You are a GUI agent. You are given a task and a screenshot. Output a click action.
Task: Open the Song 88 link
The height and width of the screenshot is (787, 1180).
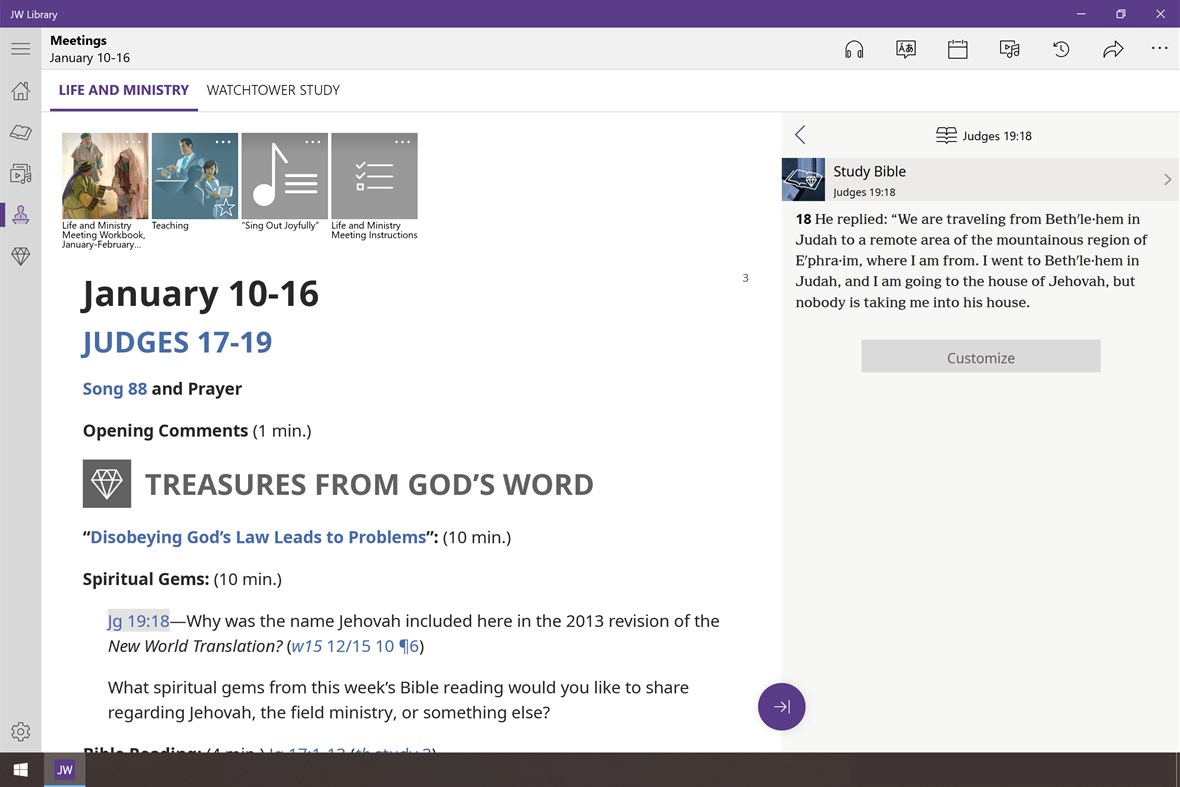[113, 389]
